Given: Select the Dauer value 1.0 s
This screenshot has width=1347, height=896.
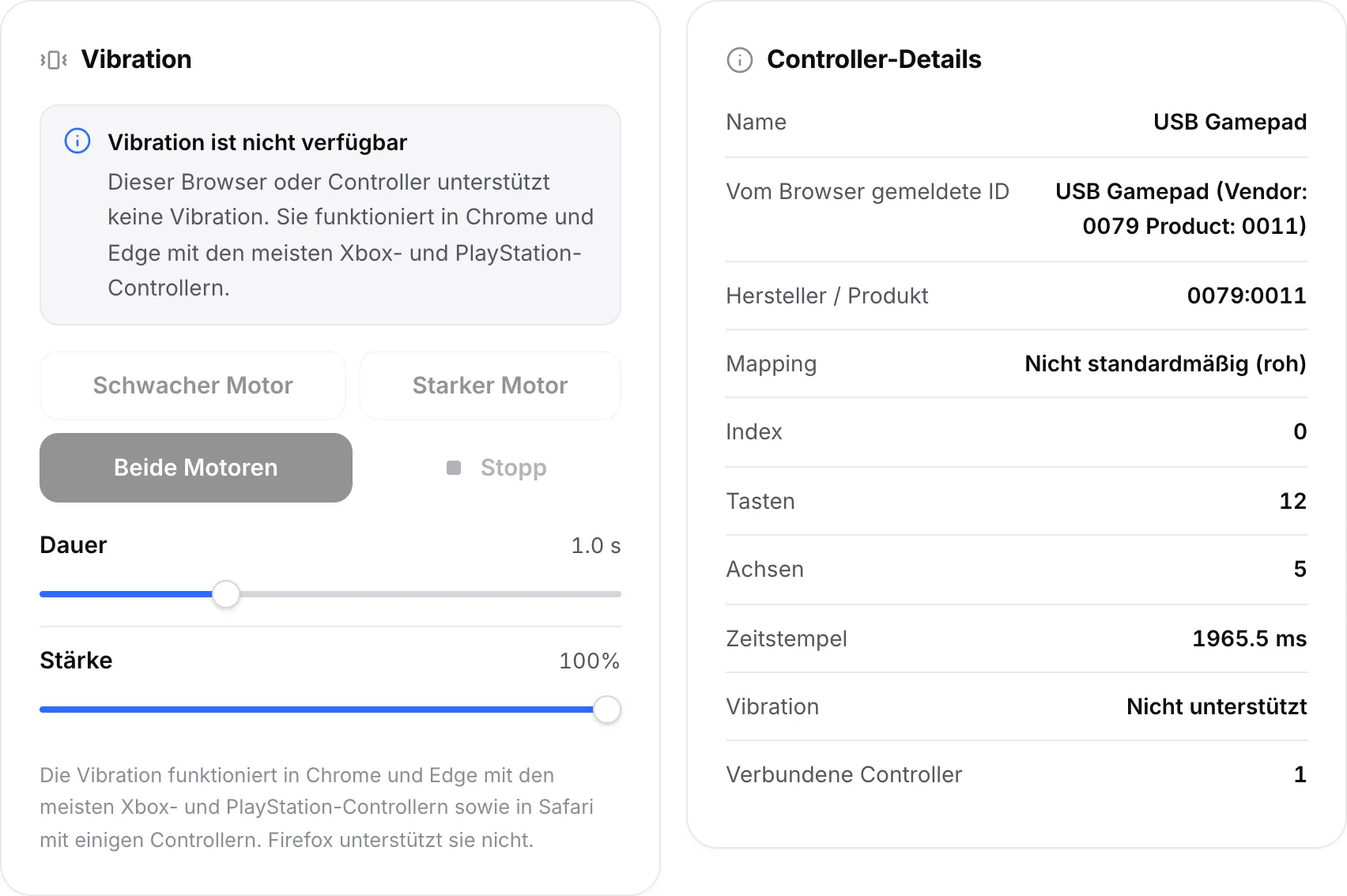Looking at the screenshot, I should (596, 545).
